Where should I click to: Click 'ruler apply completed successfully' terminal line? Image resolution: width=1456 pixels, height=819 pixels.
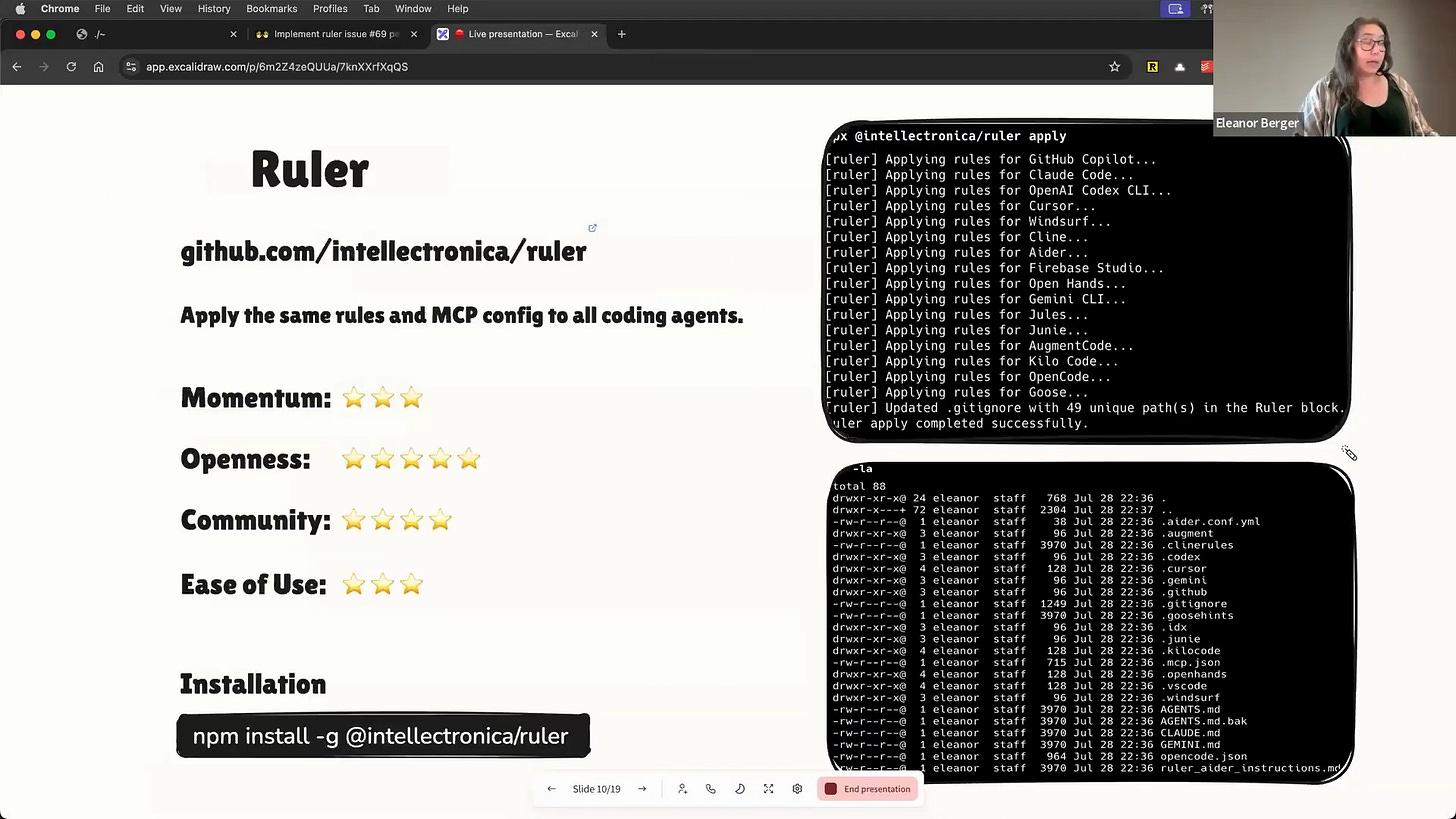coord(960,424)
